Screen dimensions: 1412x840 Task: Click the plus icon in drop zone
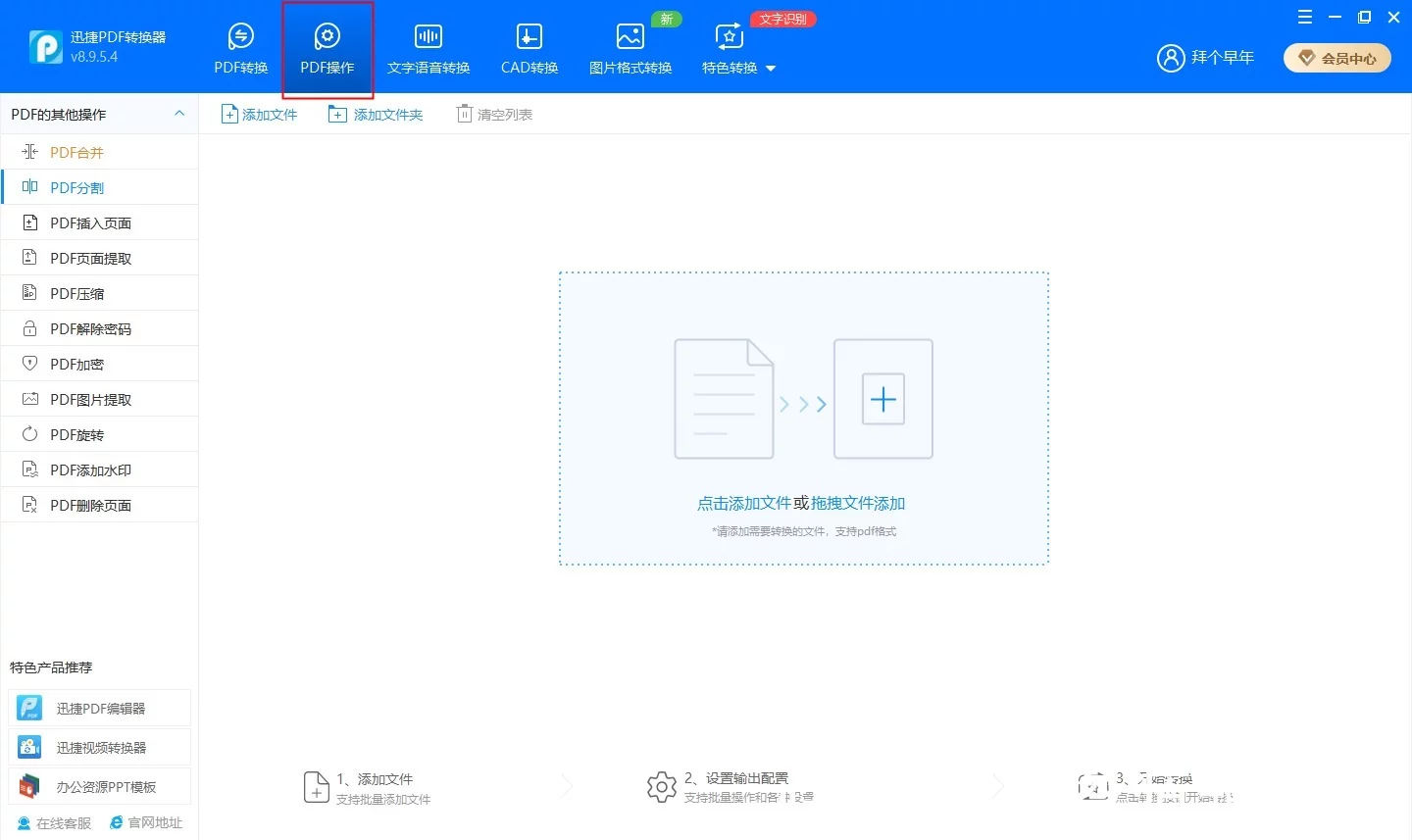883,399
